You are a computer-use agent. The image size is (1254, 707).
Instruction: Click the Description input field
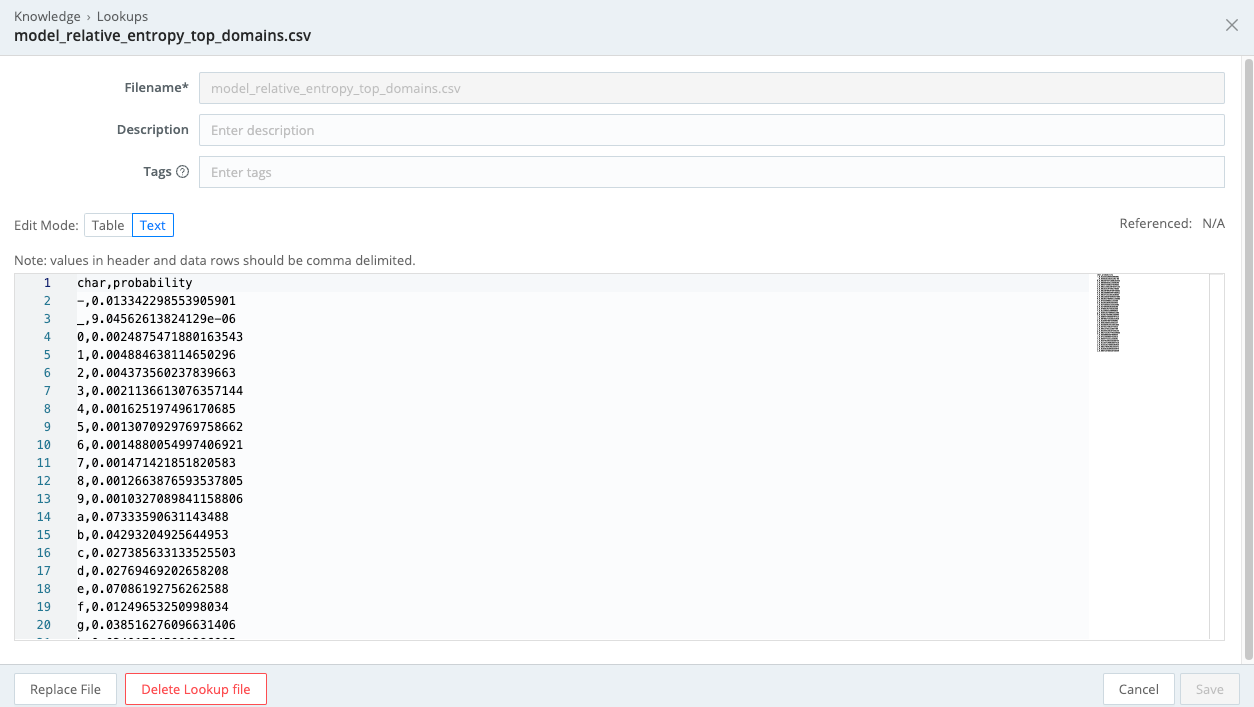click(711, 130)
